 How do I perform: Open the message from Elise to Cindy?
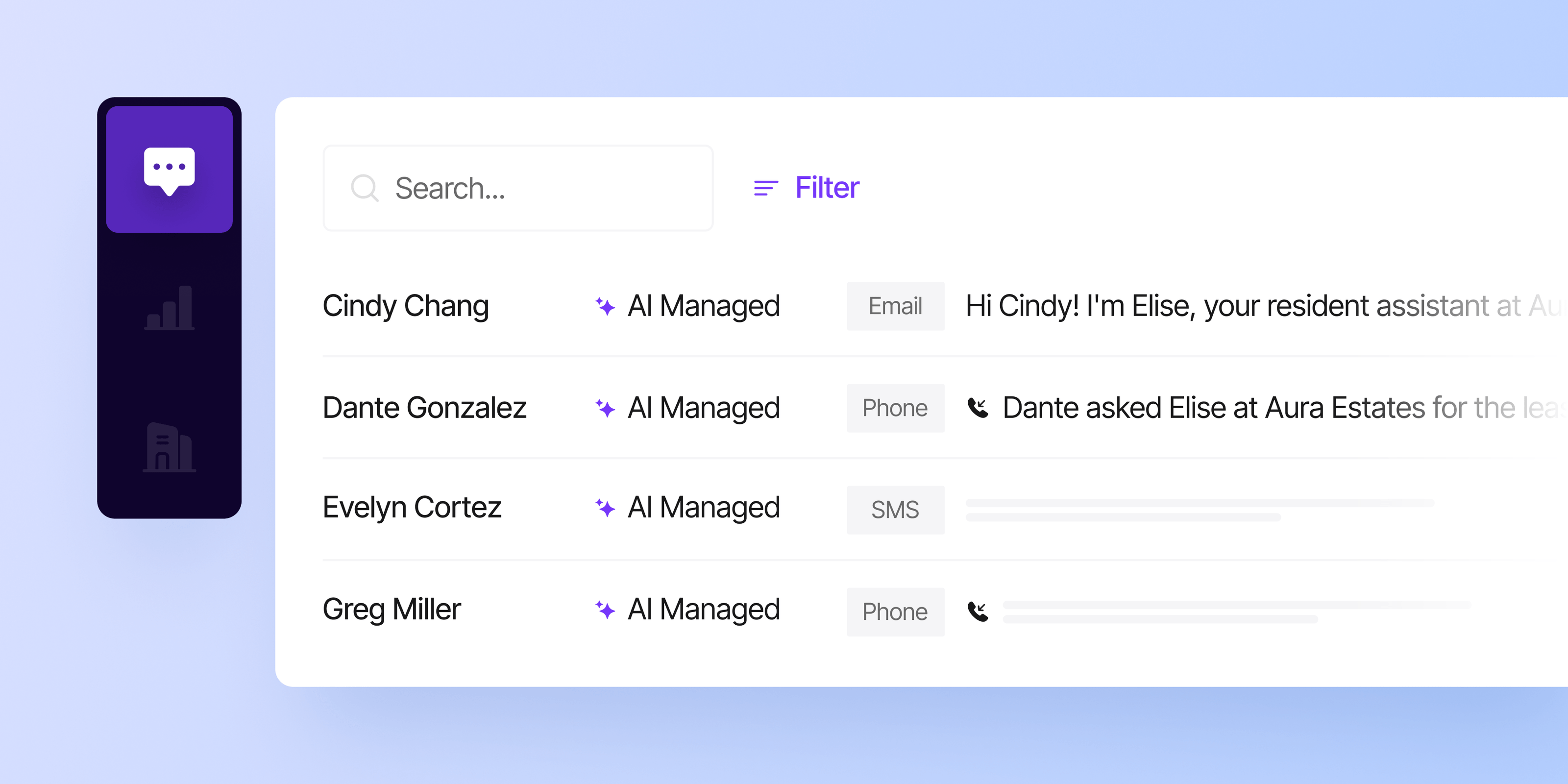point(1217,306)
